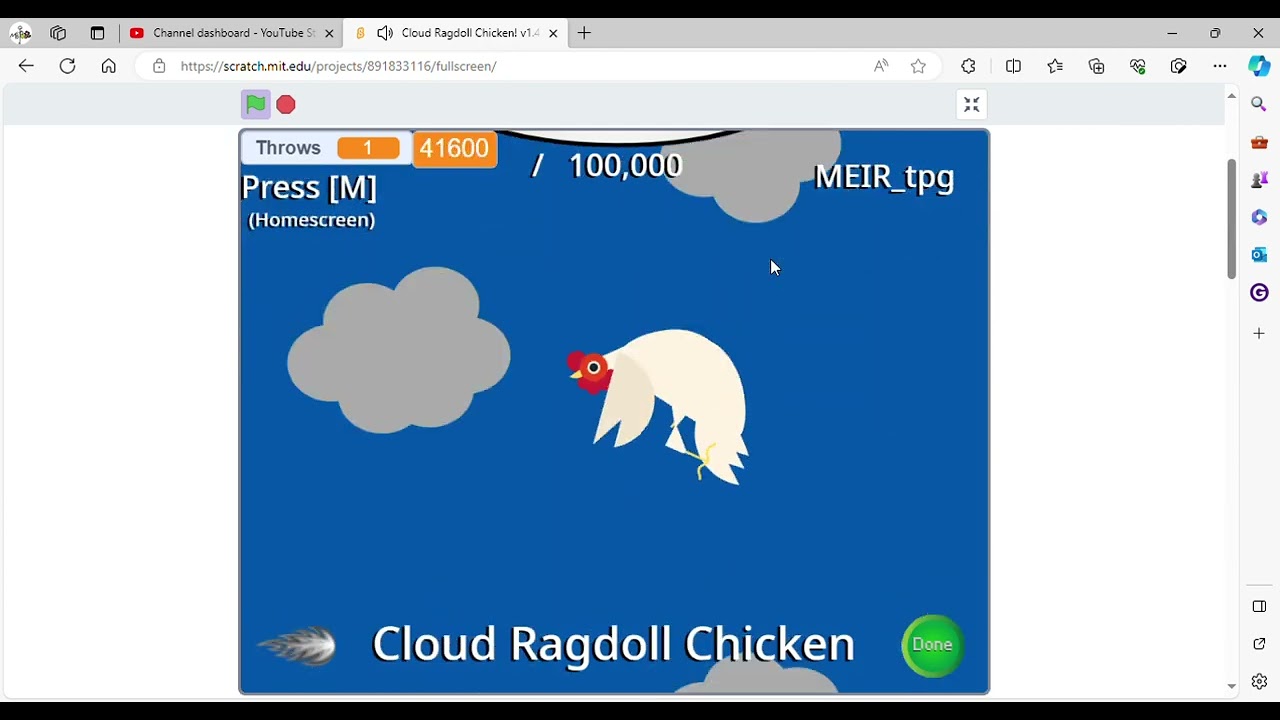Open browser Collections
1280x720 pixels.
click(1097, 66)
